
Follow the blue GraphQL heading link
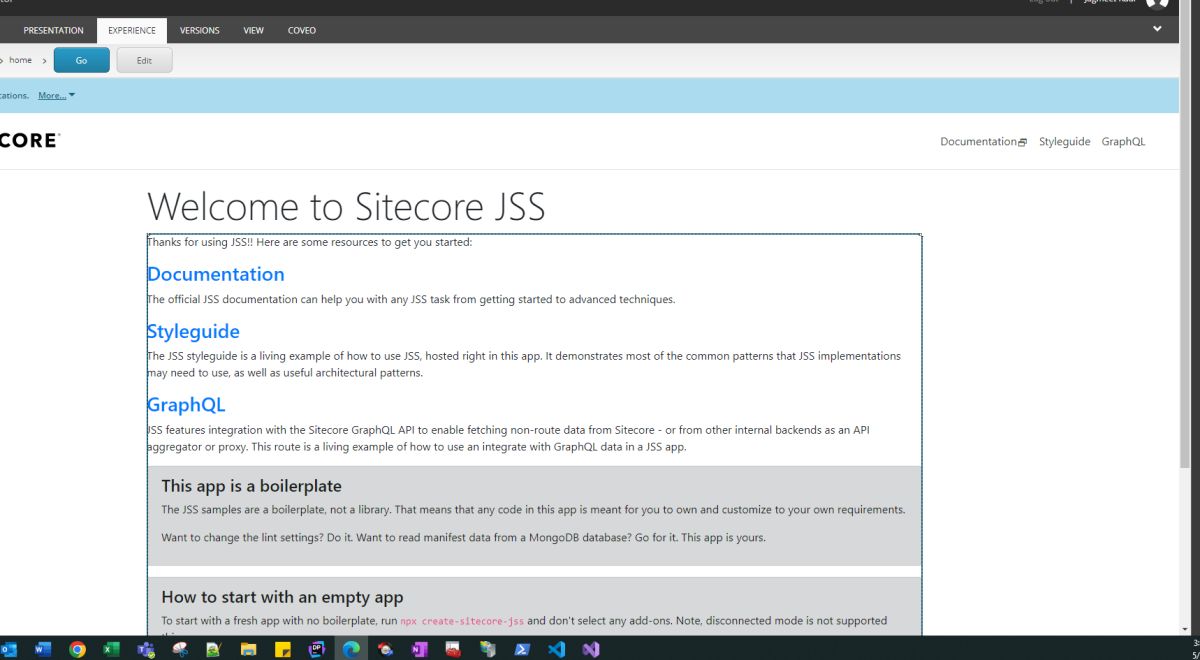186,405
